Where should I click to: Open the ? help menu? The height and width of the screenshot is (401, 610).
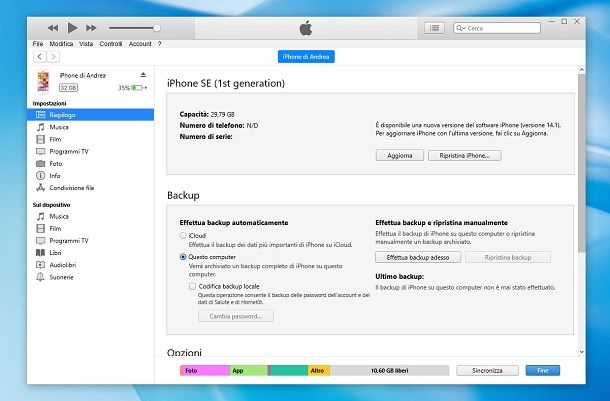(x=160, y=44)
